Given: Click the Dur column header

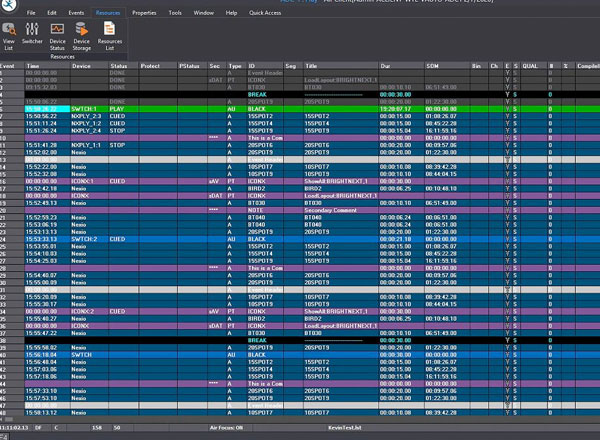Looking at the screenshot, I should (386, 65).
